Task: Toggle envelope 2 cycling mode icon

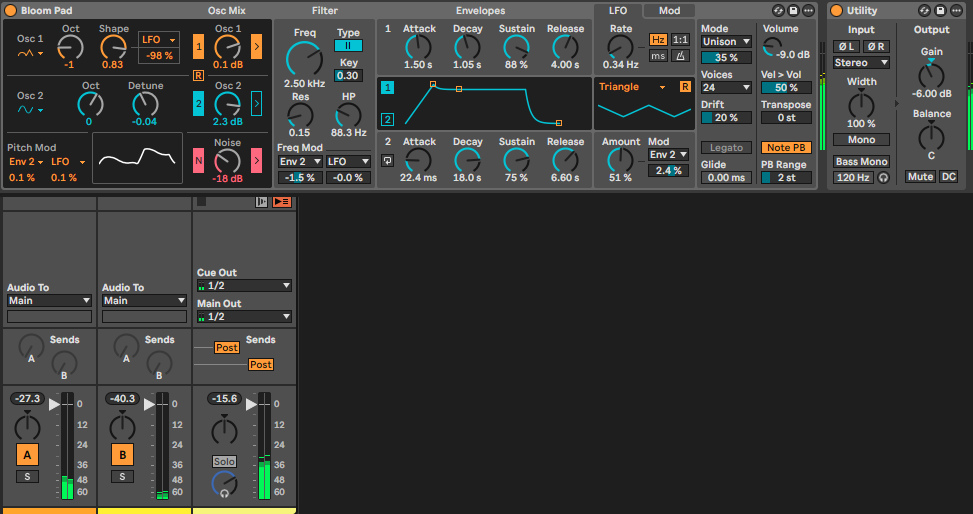Action: pos(387,161)
